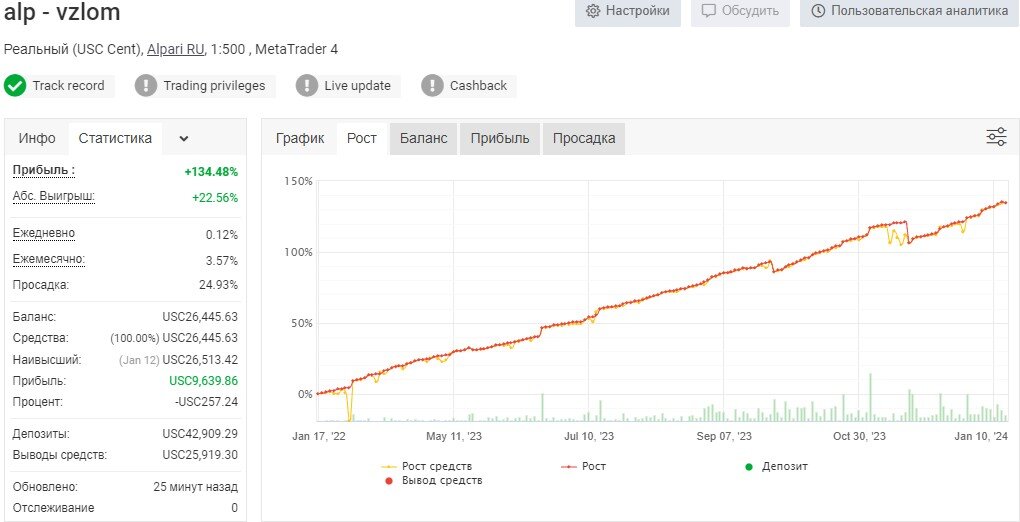The height and width of the screenshot is (522, 1020).
Task: Open the Просадка drawdown tab
Action: click(x=584, y=139)
